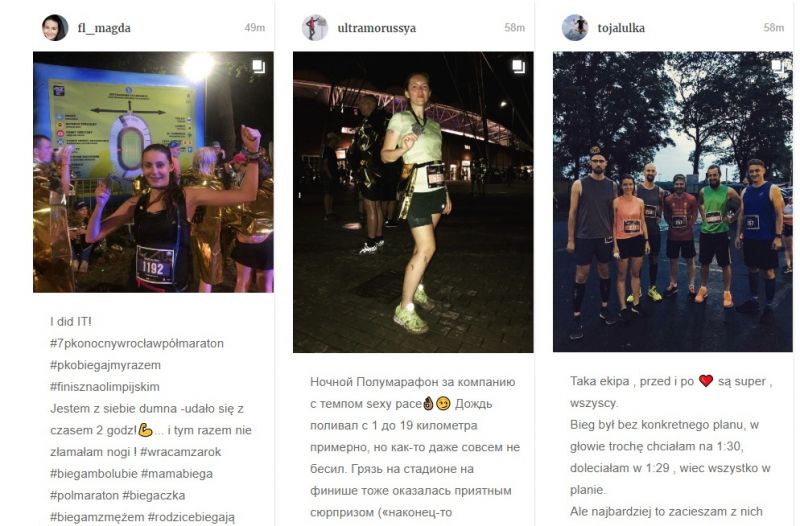Open tojalulka's group runners photo
The height and width of the screenshot is (526, 800).
point(673,202)
